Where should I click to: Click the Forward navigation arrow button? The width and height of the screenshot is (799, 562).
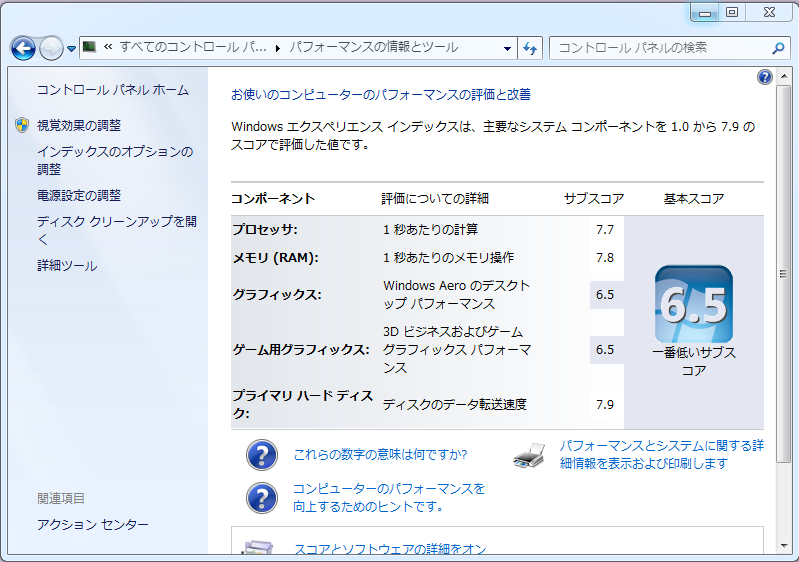click(51, 49)
